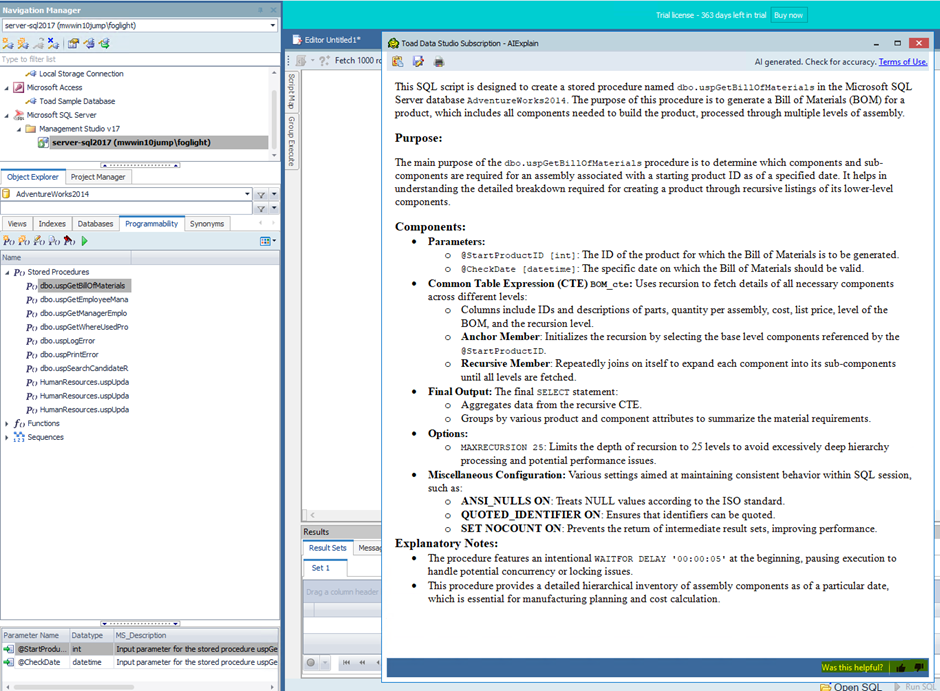Click the copy-to-clipboard icon in AIExplain window
Viewport: 940px width, 691px height.
[397, 62]
